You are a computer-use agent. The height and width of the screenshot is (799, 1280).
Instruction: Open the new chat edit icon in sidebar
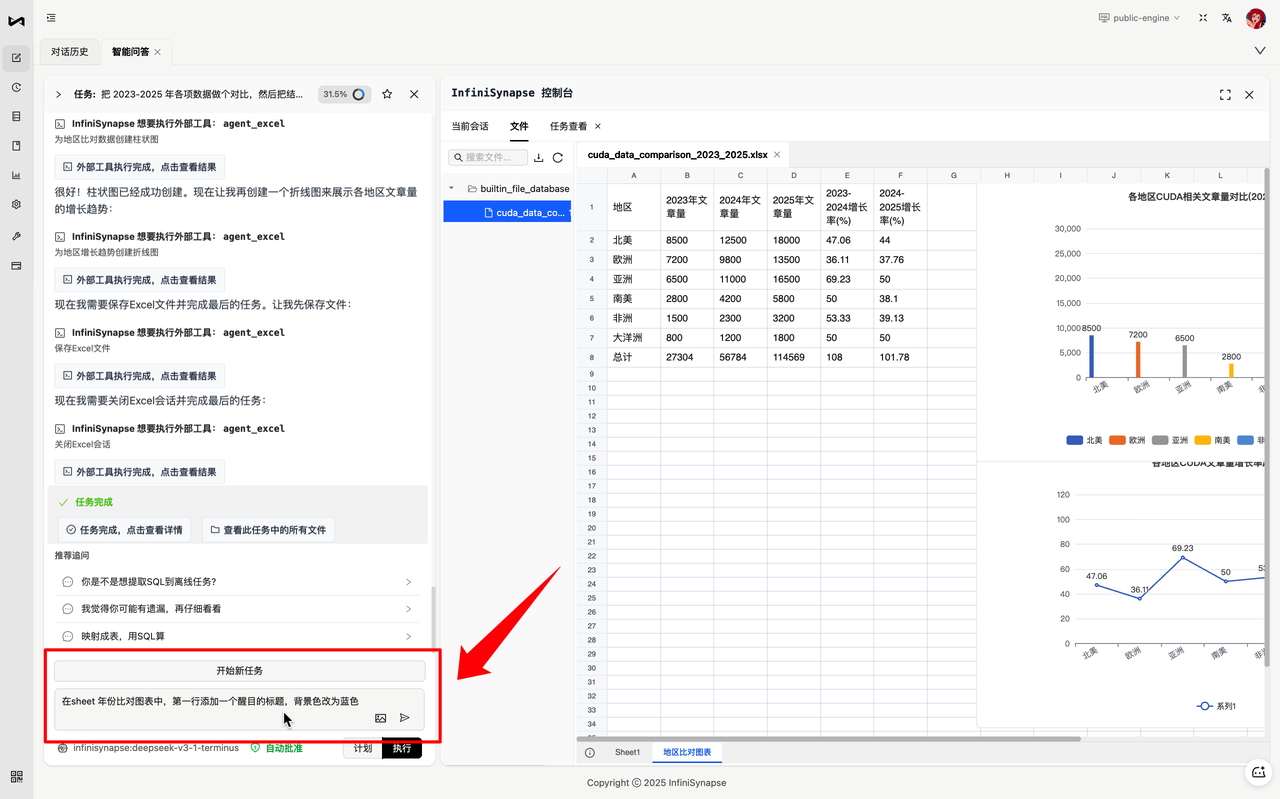tap(16, 58)
